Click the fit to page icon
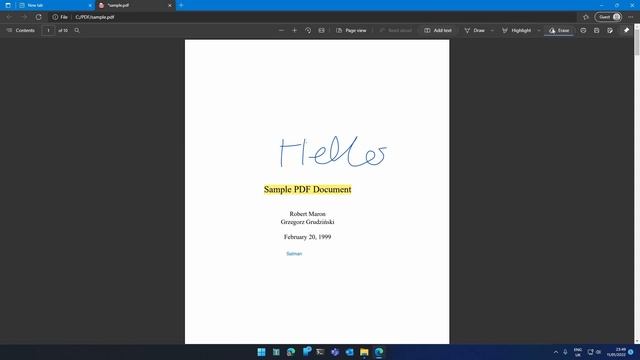The width and height of the screenshot is (640, 360). (x=322, y=30)
